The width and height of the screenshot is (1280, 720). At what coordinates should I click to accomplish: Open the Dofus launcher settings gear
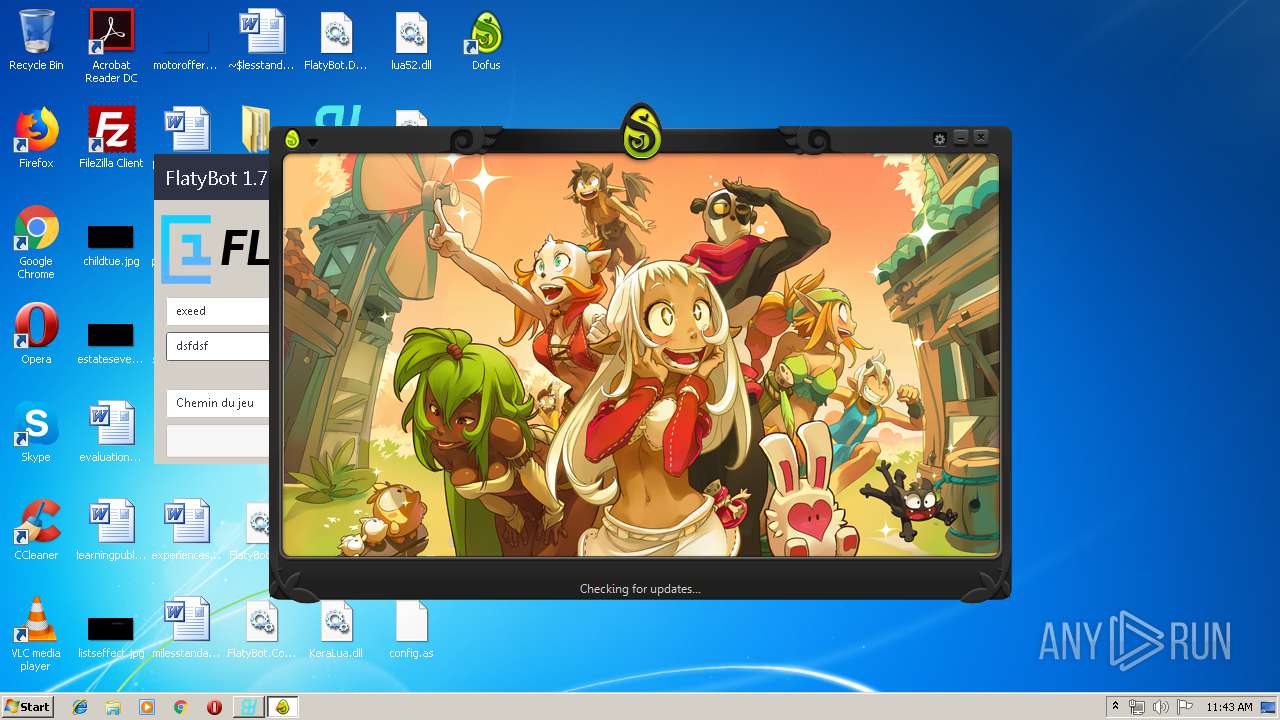click(939, 139)
